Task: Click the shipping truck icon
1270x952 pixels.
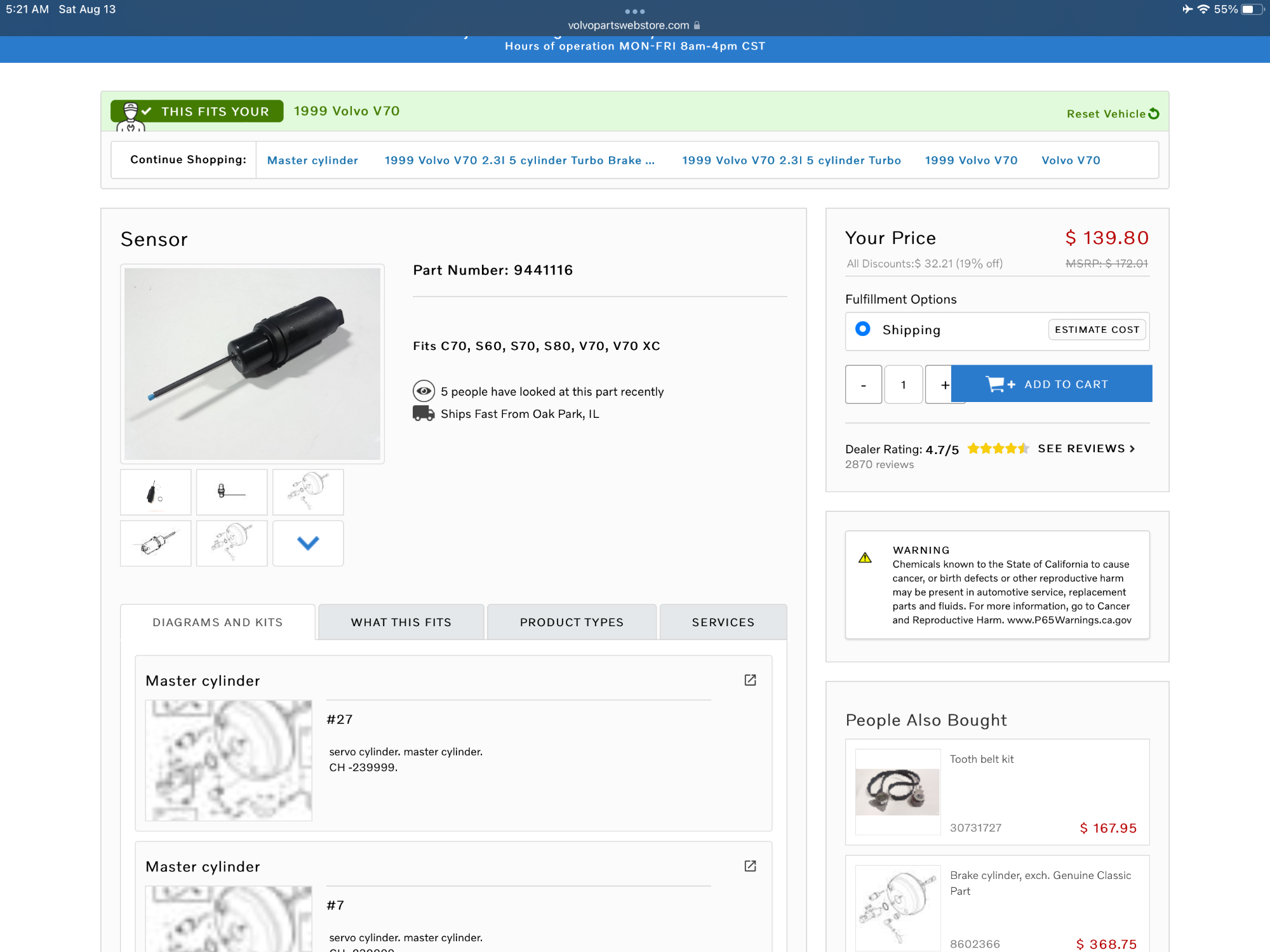Action: coord(424,413)
